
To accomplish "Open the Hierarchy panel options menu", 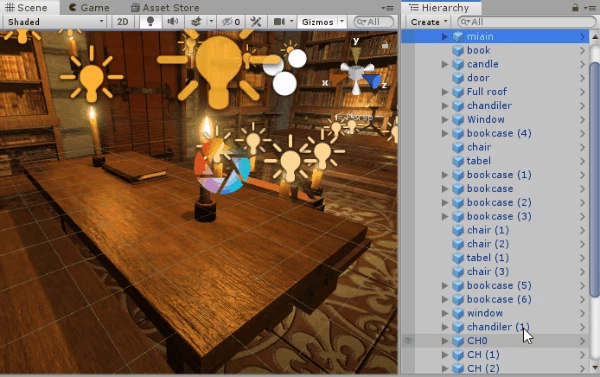I will pos(590,7).
